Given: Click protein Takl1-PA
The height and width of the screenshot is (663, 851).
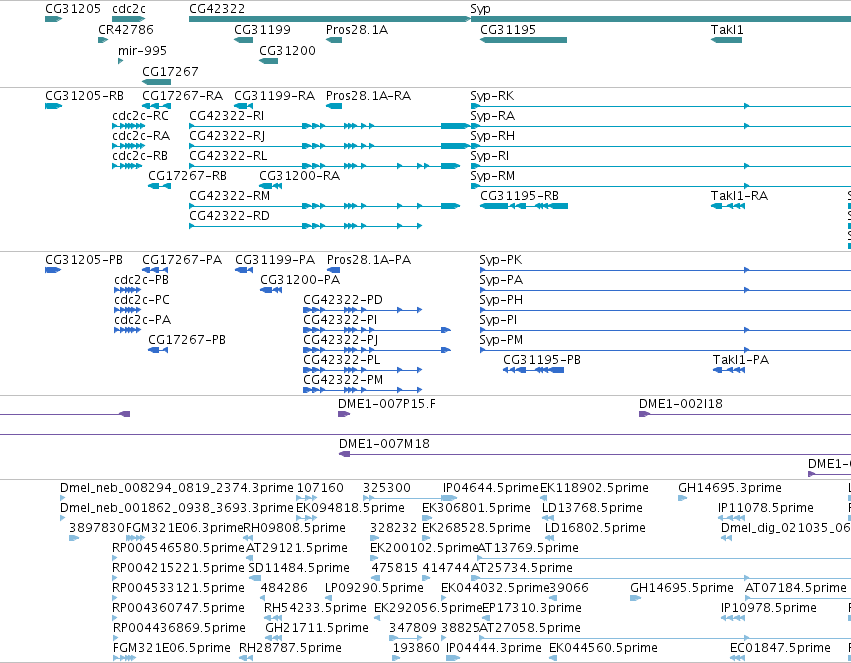Looking at the screenshot, I should click(x=741, y=360).
